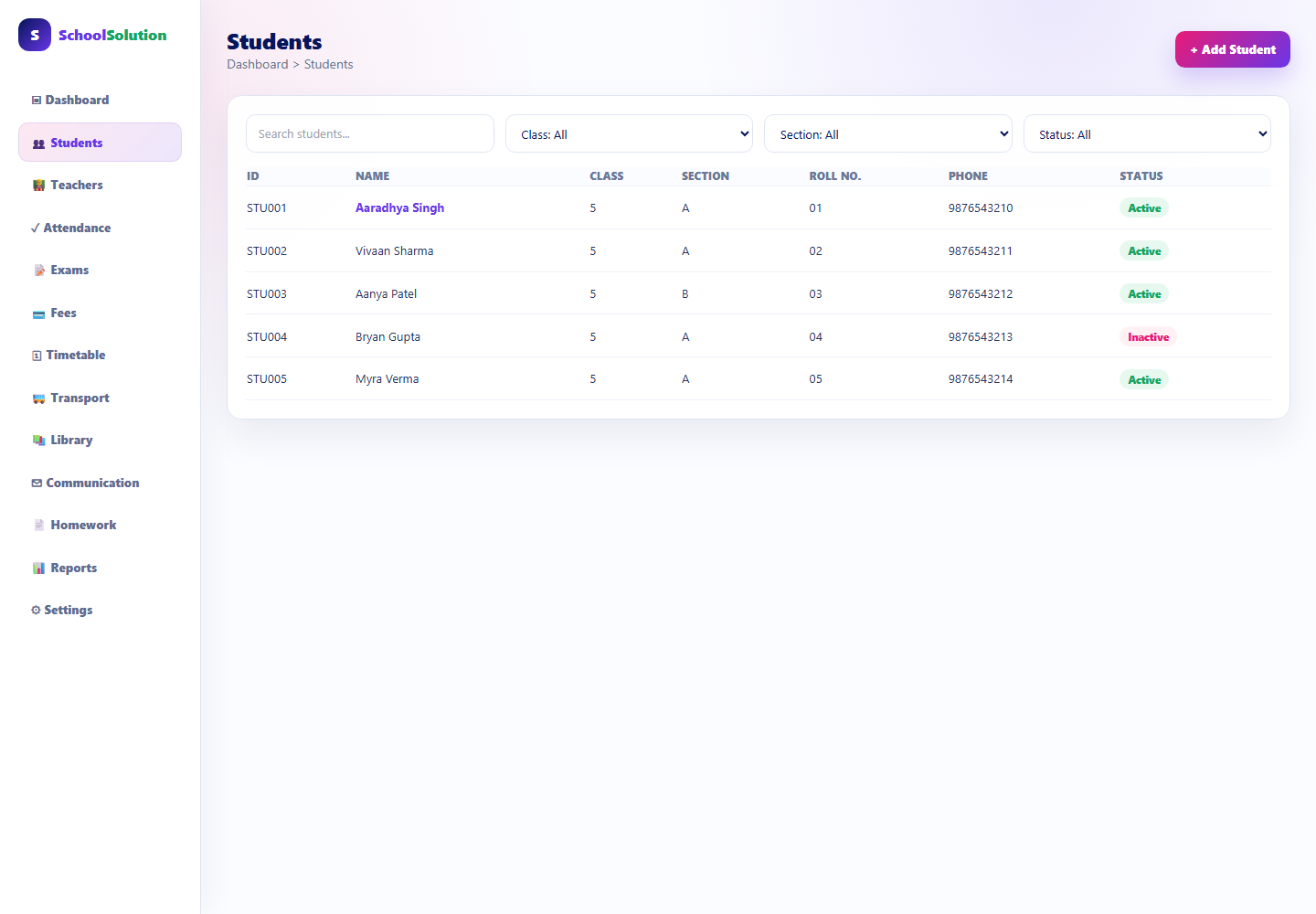Click the Timetable calendar icon
The image size is (1316, 914).
click(37, 356)
